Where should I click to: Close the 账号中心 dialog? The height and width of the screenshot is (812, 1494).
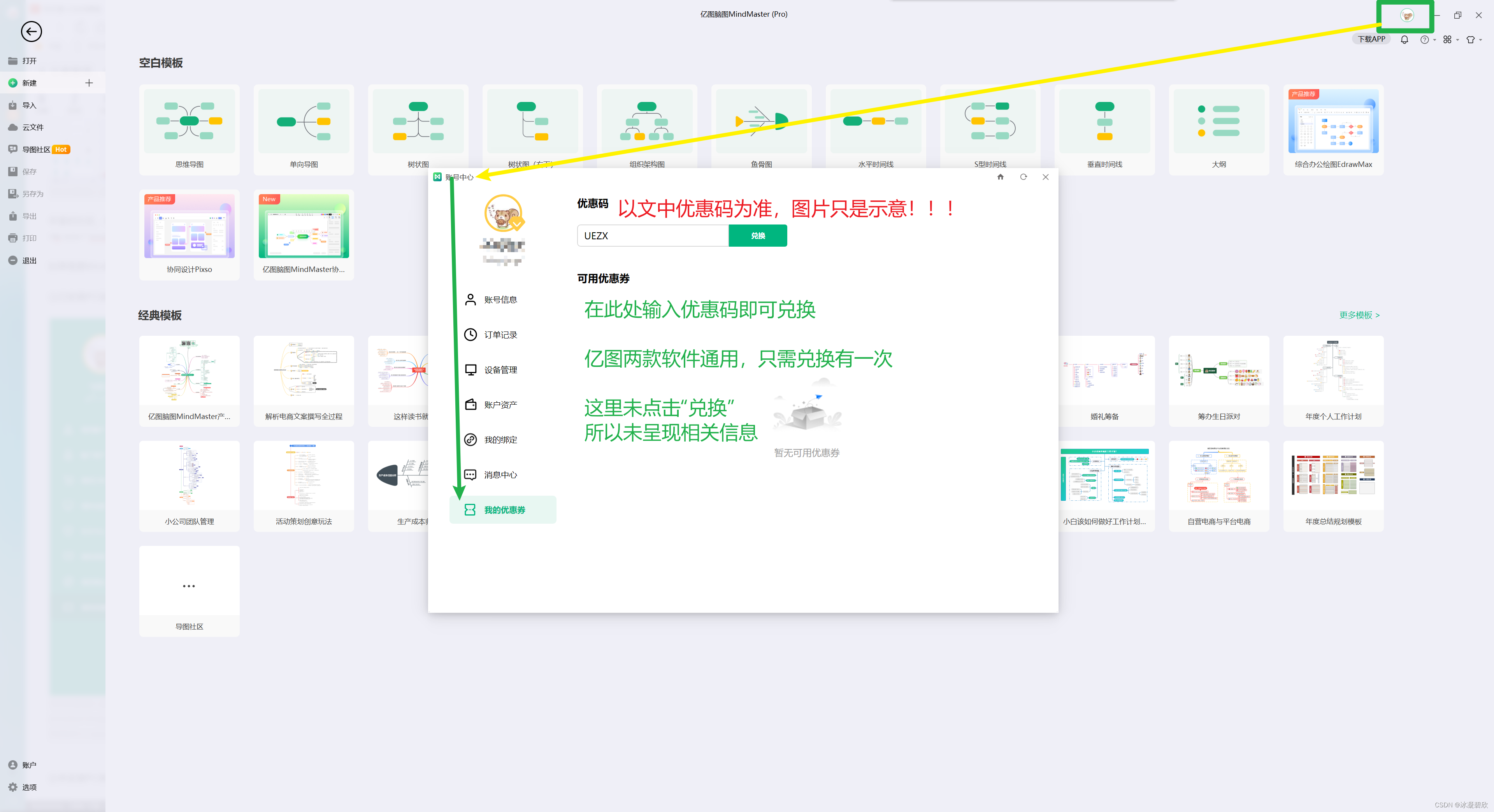tap(1045, 177)
